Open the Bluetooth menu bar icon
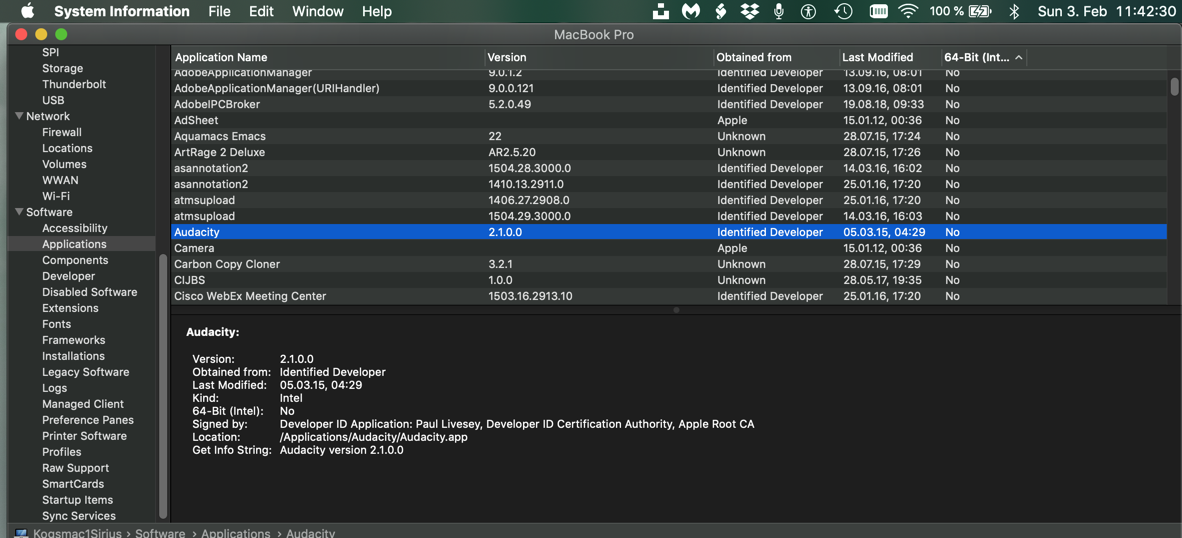The image size is (1182, 538). click(x=1014, y=11)
